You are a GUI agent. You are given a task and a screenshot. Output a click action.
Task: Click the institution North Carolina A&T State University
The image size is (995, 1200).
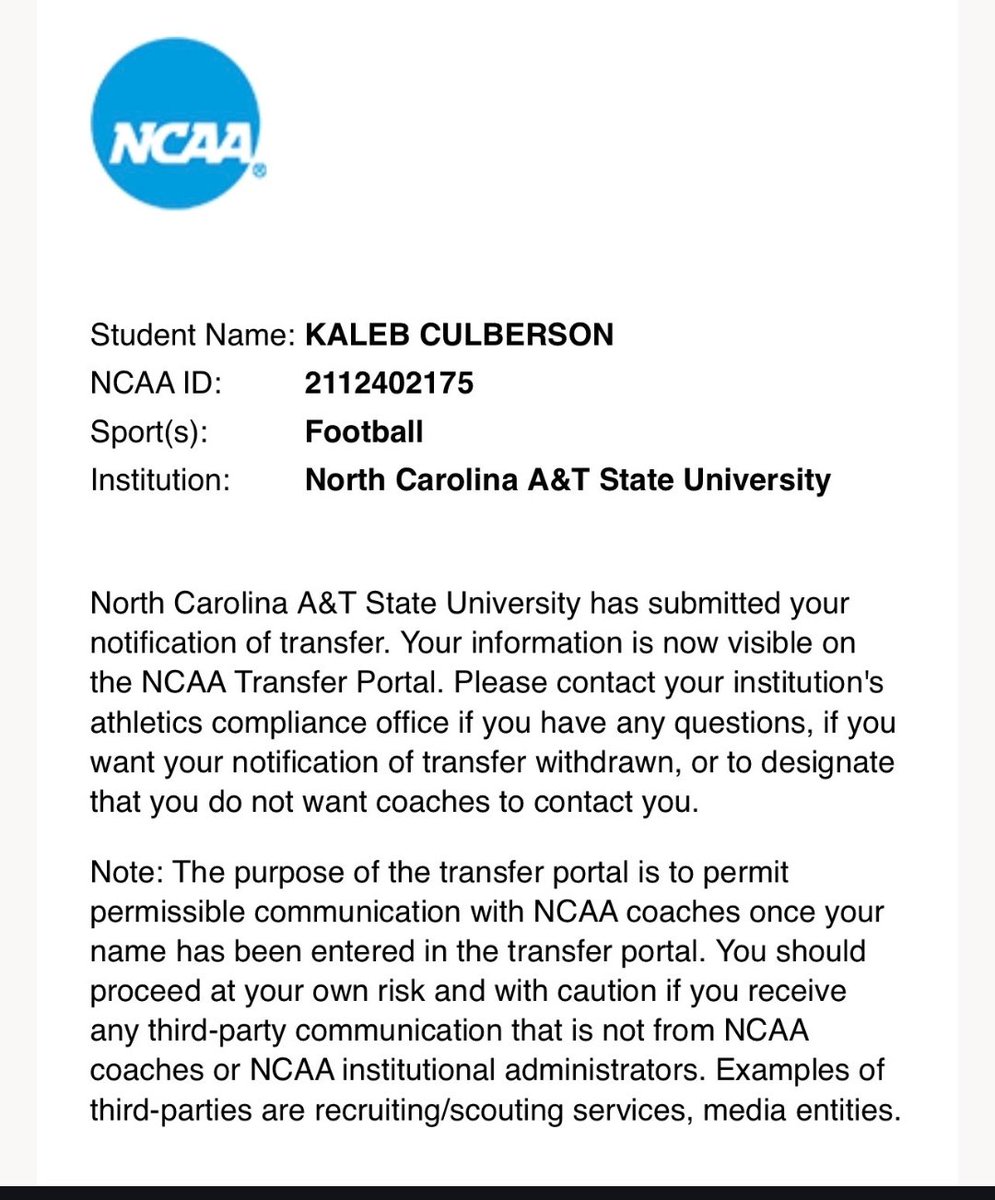(x=567, y=481)
